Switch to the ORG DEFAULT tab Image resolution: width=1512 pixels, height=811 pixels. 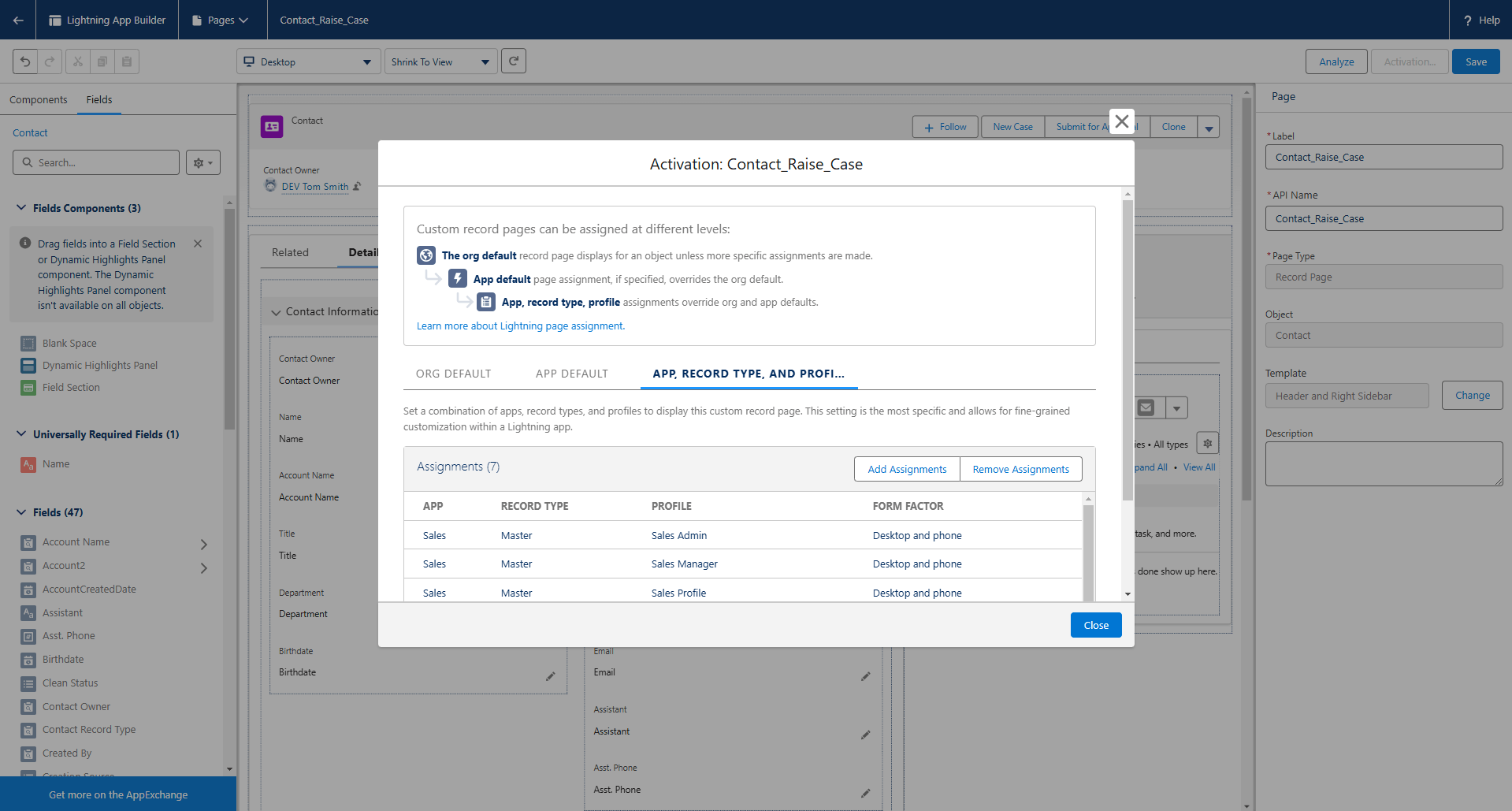453,374
